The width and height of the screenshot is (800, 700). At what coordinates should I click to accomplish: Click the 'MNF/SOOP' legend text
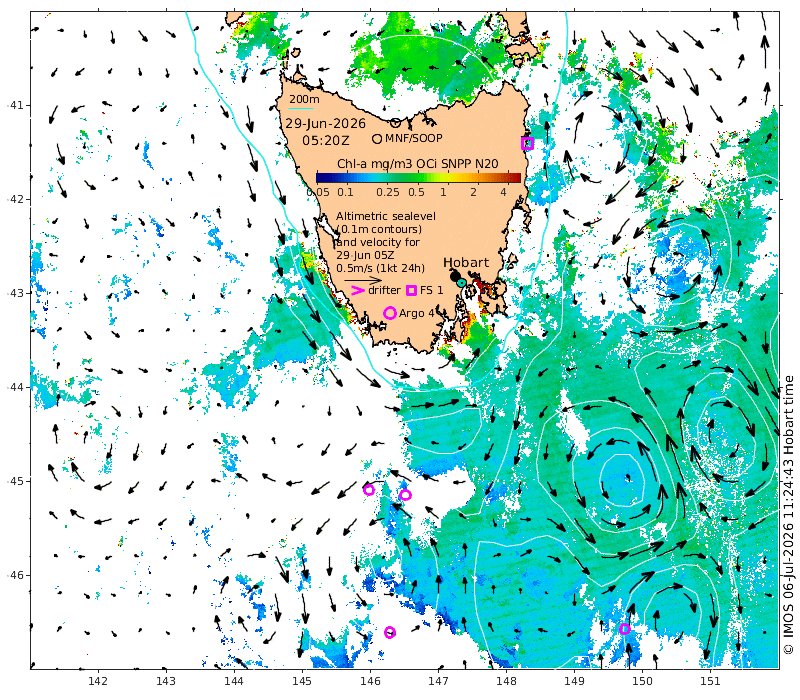(414, 138)
